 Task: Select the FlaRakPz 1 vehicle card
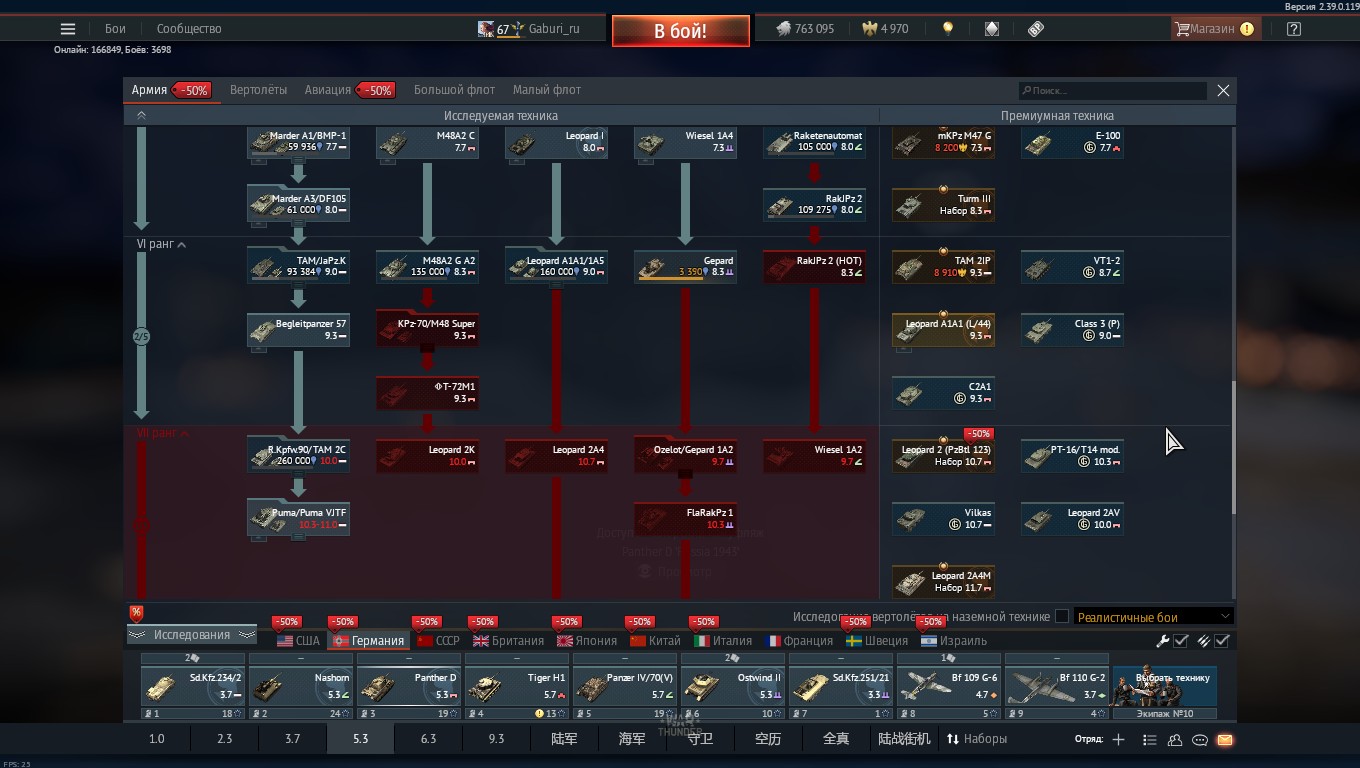685,518
